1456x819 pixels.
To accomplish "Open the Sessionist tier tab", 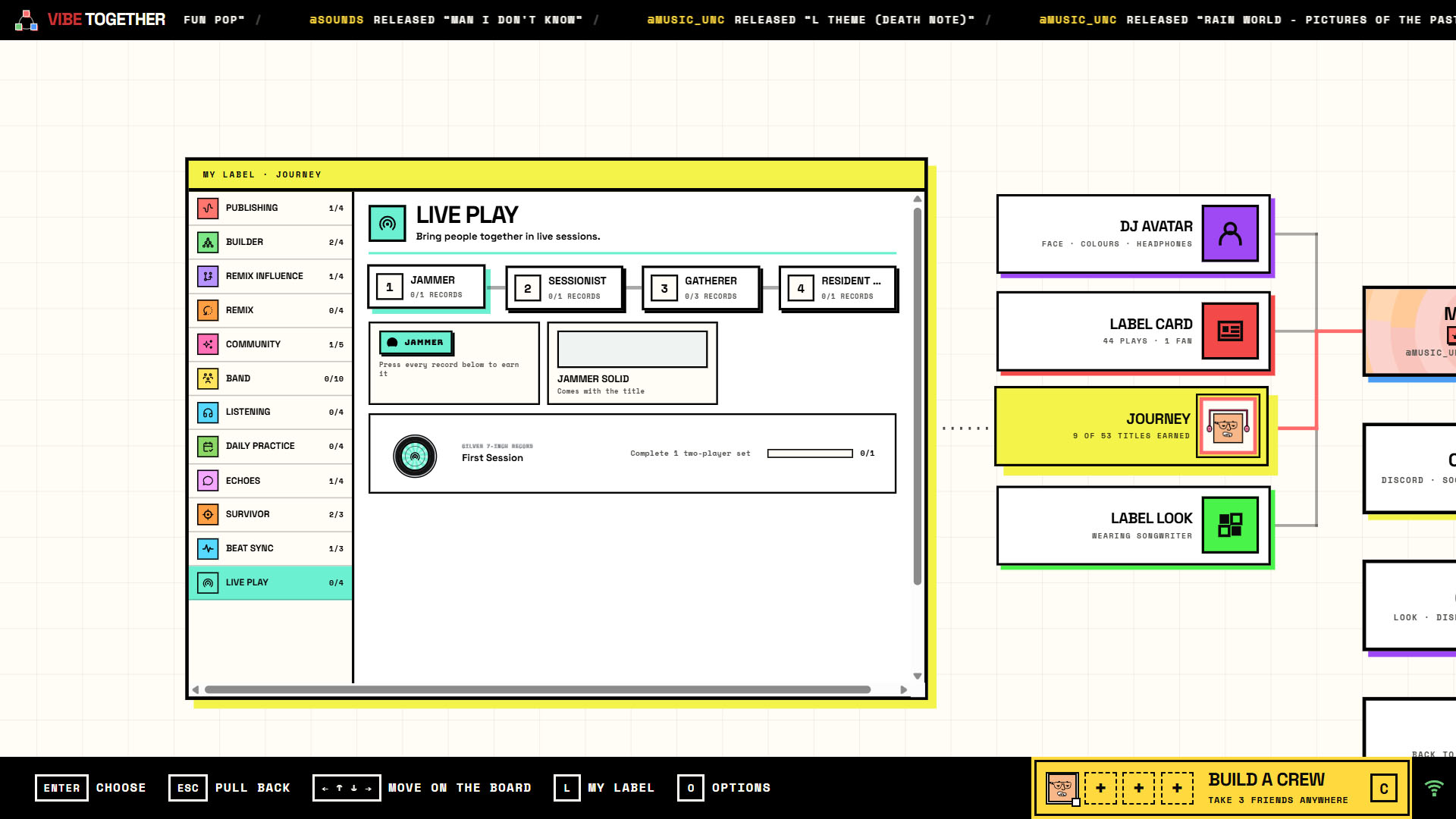I will pos(564,287).
